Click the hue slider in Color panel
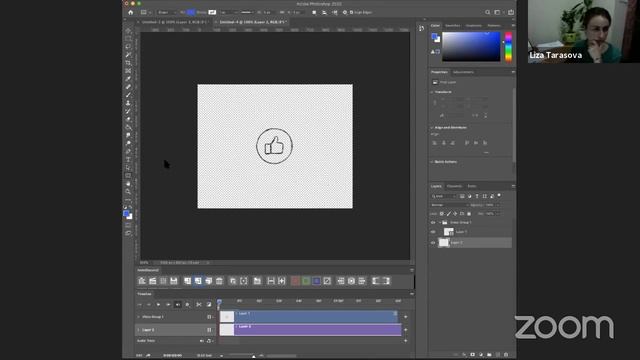 point(508,47)
